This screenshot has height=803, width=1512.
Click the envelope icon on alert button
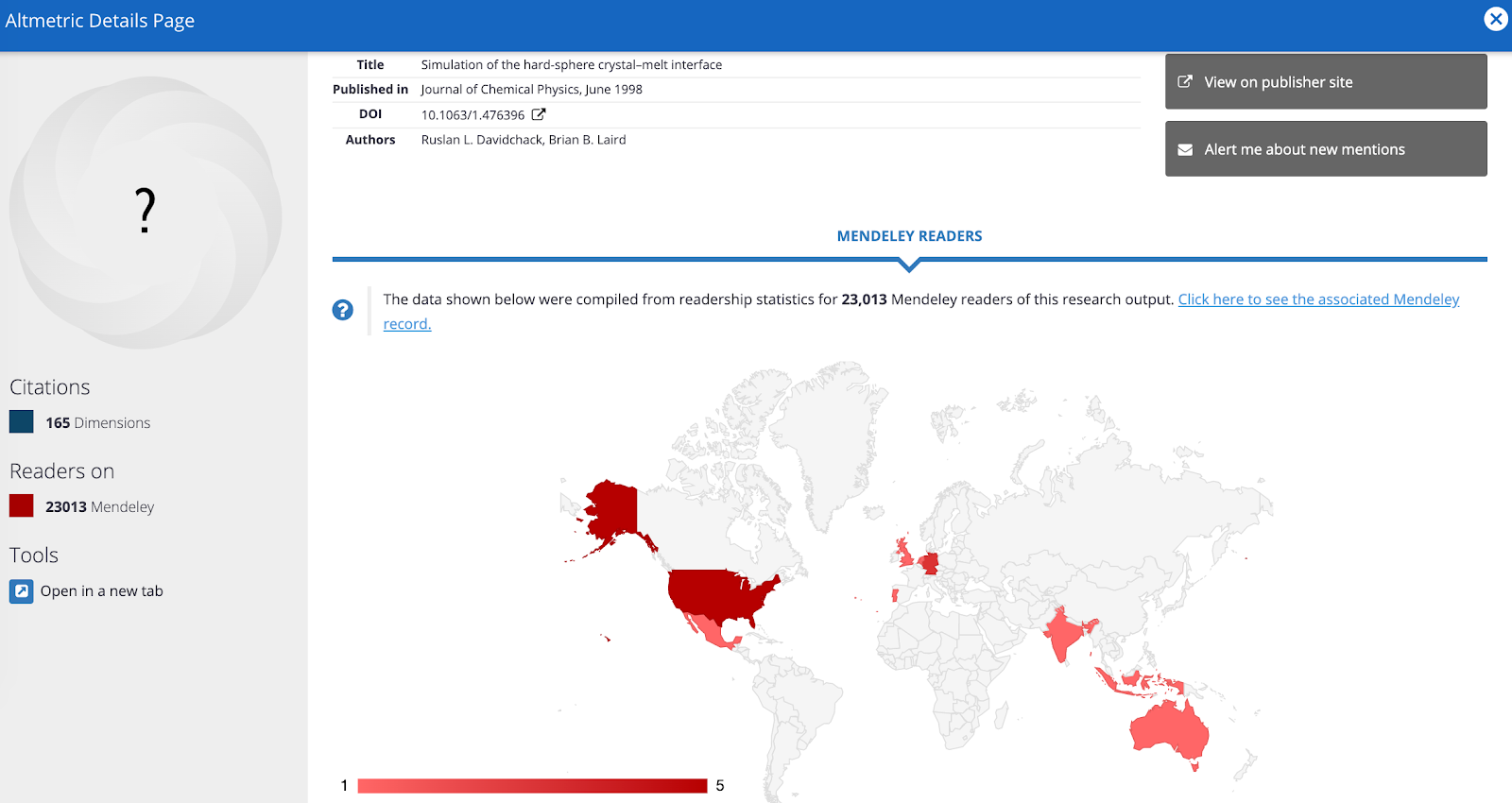pos(1185,149)
